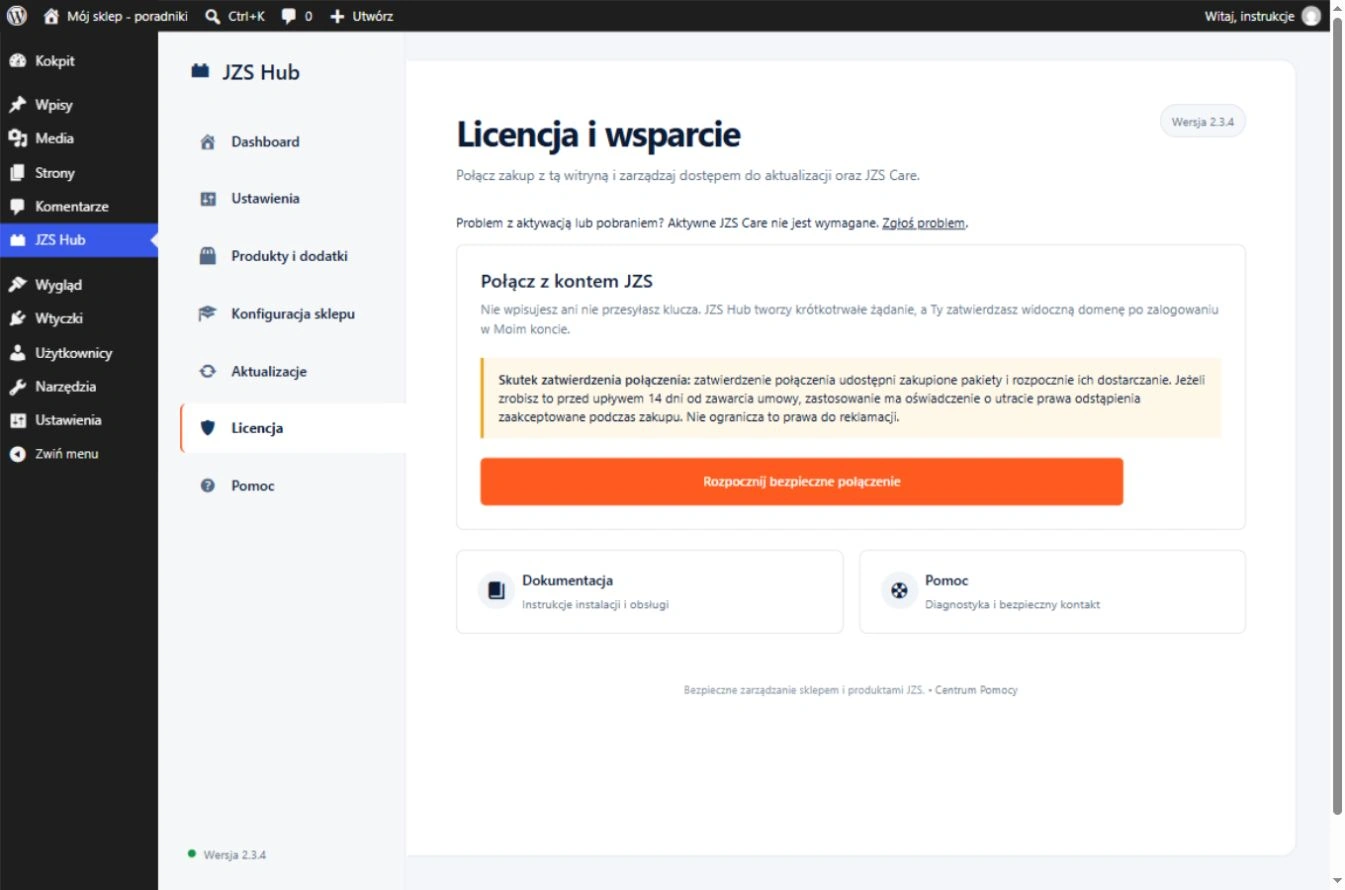Click the Połącz z kontem JZS heading
This screenshot has width=1345, height=890.
566,281
